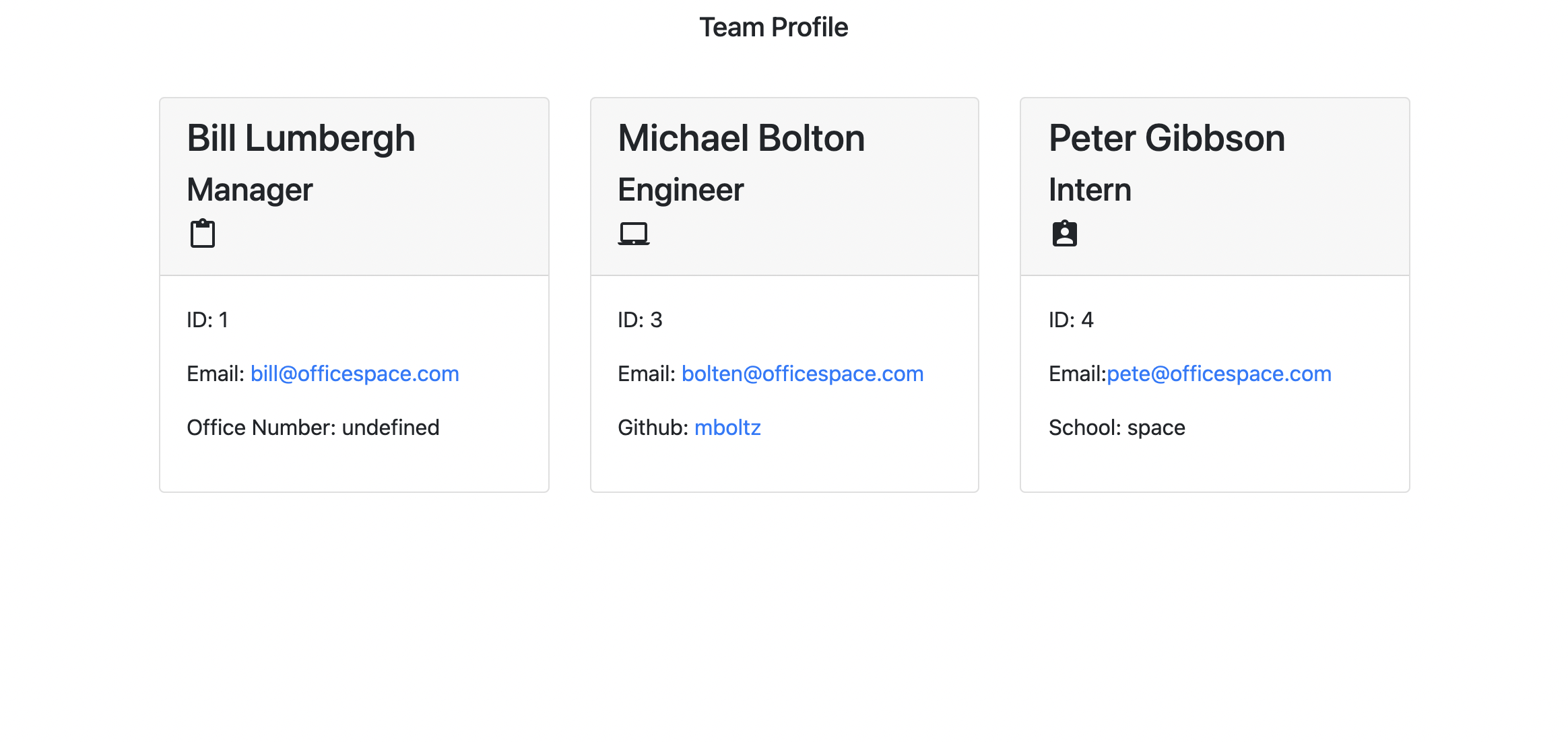Click the Office Number: undefined text

point(313,428)
